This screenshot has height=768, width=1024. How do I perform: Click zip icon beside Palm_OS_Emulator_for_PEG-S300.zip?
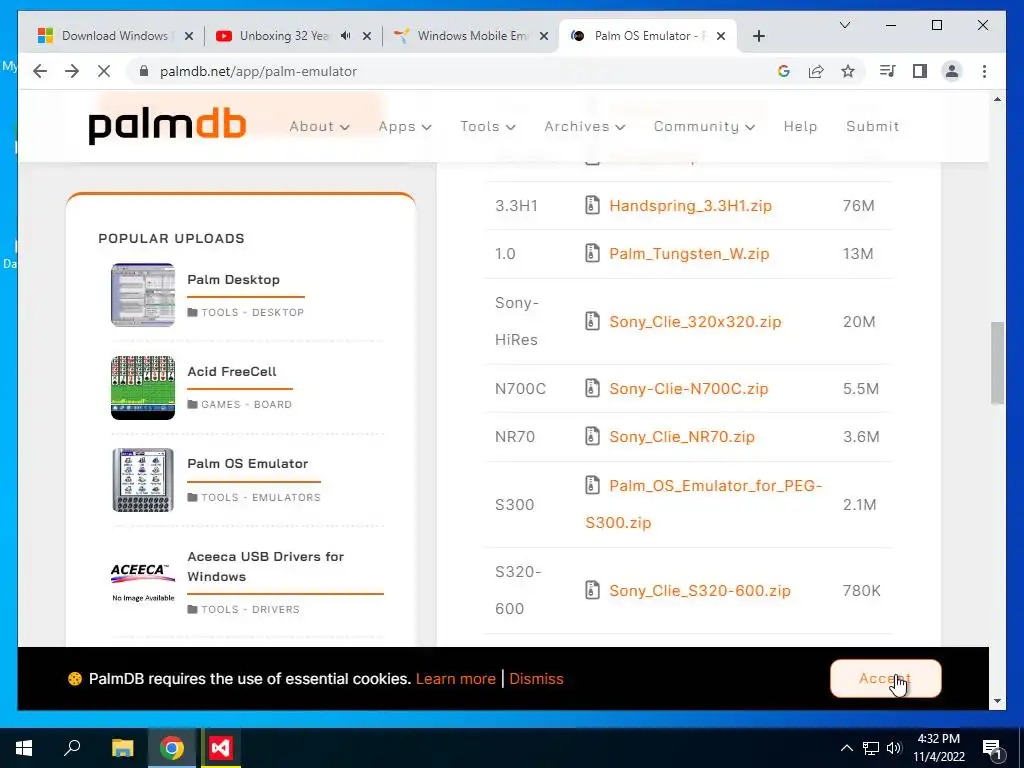[592, 485]
